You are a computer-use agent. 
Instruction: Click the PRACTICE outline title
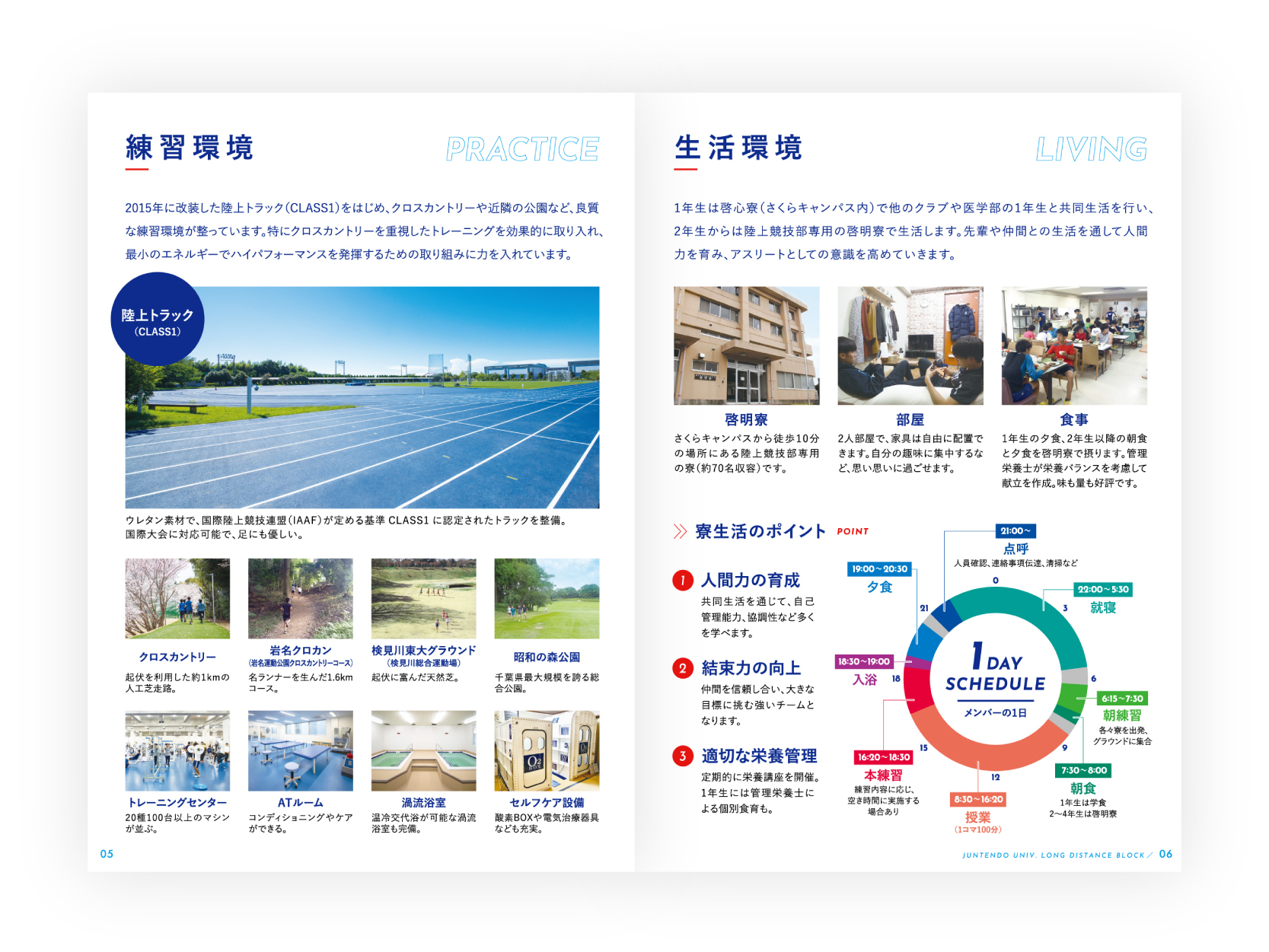pos(522,149)
